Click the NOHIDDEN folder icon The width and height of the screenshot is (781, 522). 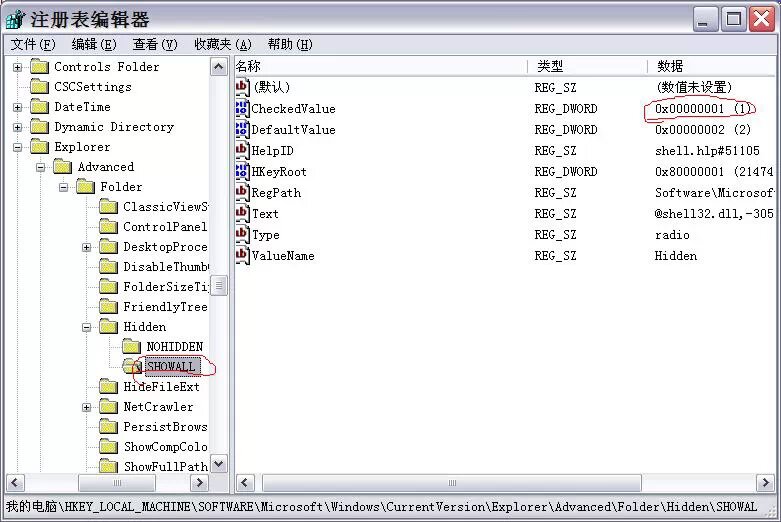pos(131,346)
